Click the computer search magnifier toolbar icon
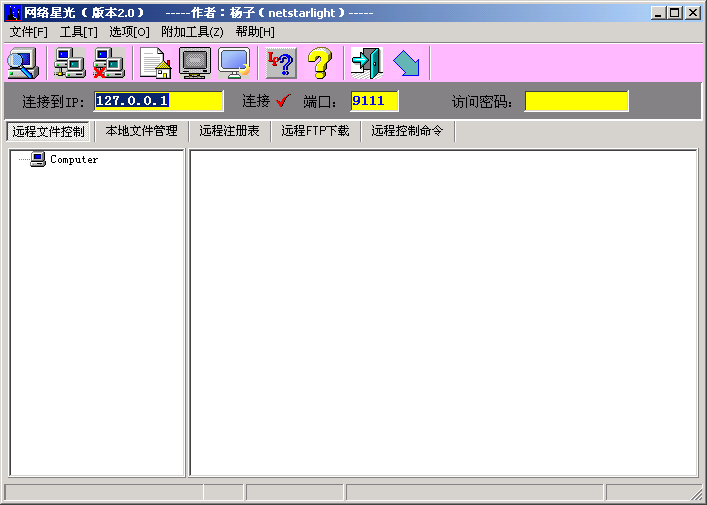Viewport: 707px width, 505px height. point(22,64)
